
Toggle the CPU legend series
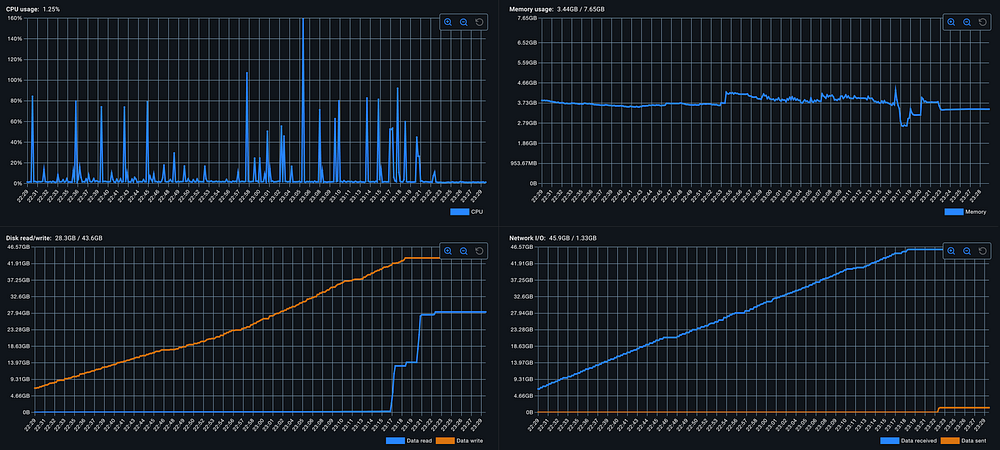pos(467,212)
